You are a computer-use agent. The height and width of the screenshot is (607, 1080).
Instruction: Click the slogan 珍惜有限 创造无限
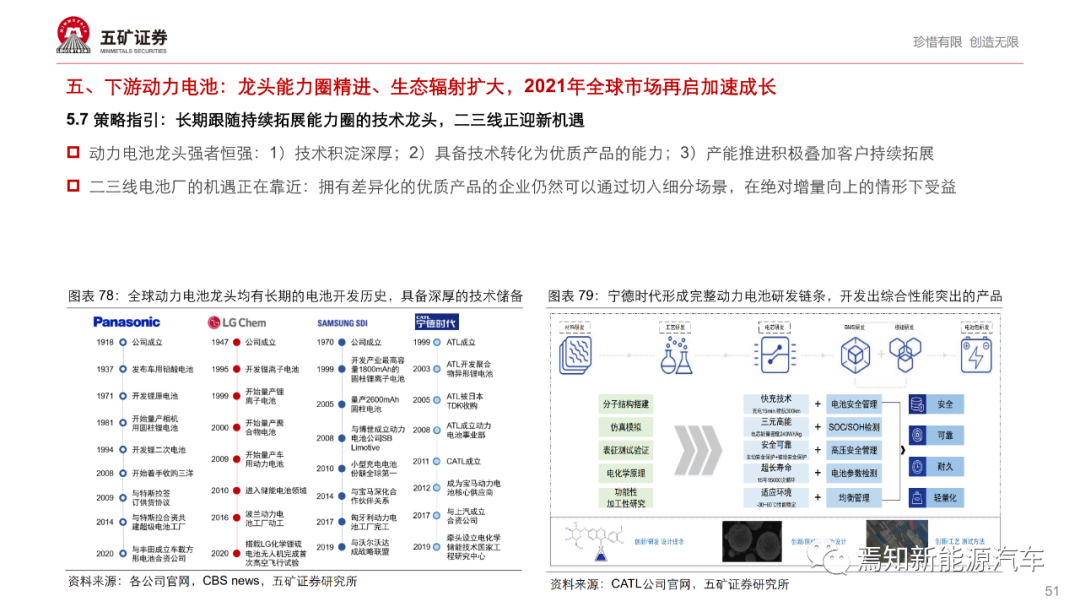(965, 42)
